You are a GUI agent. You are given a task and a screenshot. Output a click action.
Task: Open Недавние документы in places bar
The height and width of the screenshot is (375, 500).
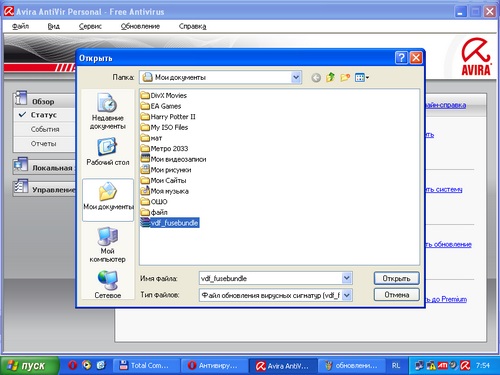point(107,112)
